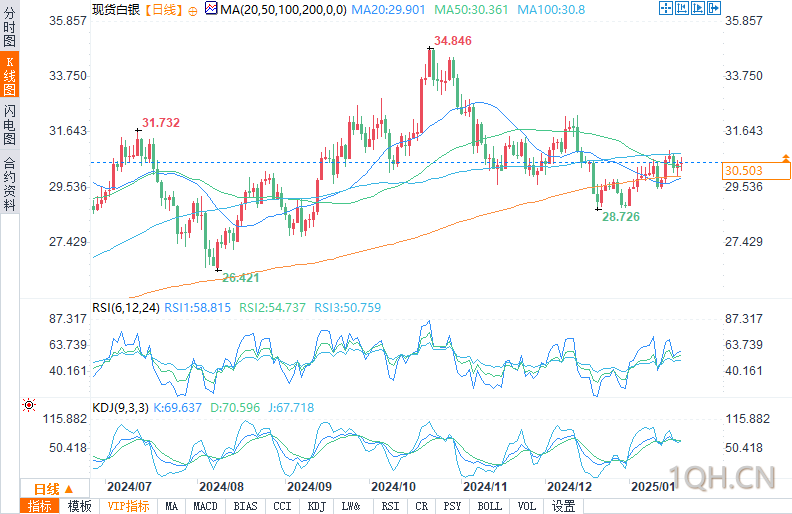Image resolution: width=792 pixels, height=514 pixels.
Task: Click the RSI3:50.759 value
Action: (x=348, y=307)
